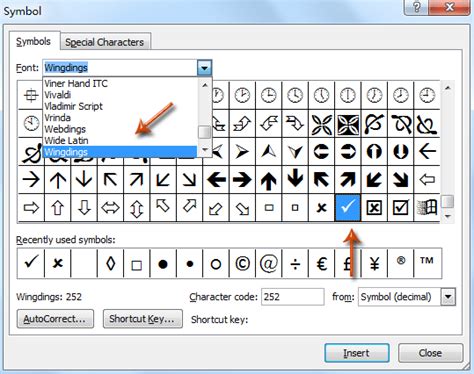Switch to the Special Characters tab
Viewport: 474px width, 374px height.
coord(105,42)
